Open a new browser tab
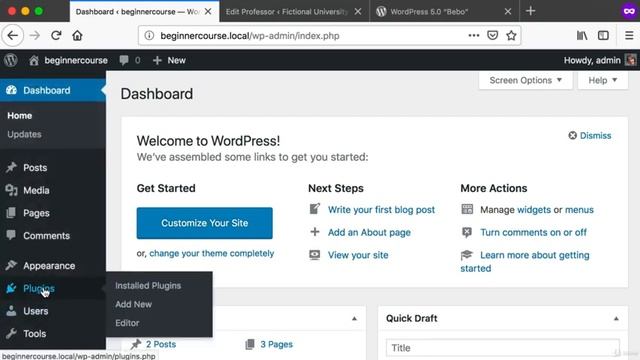Viewport: 640px width, 360px height. [530, 11]
